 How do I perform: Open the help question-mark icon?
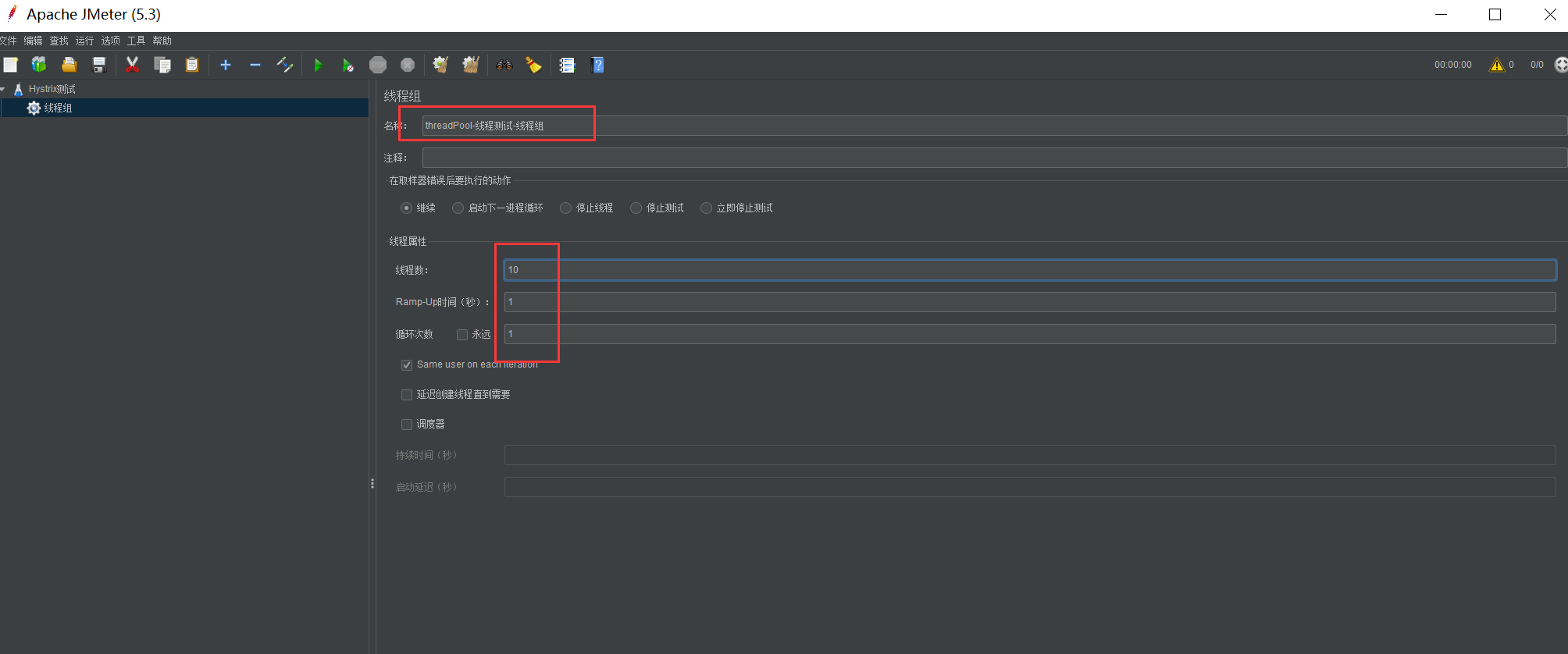598,65
